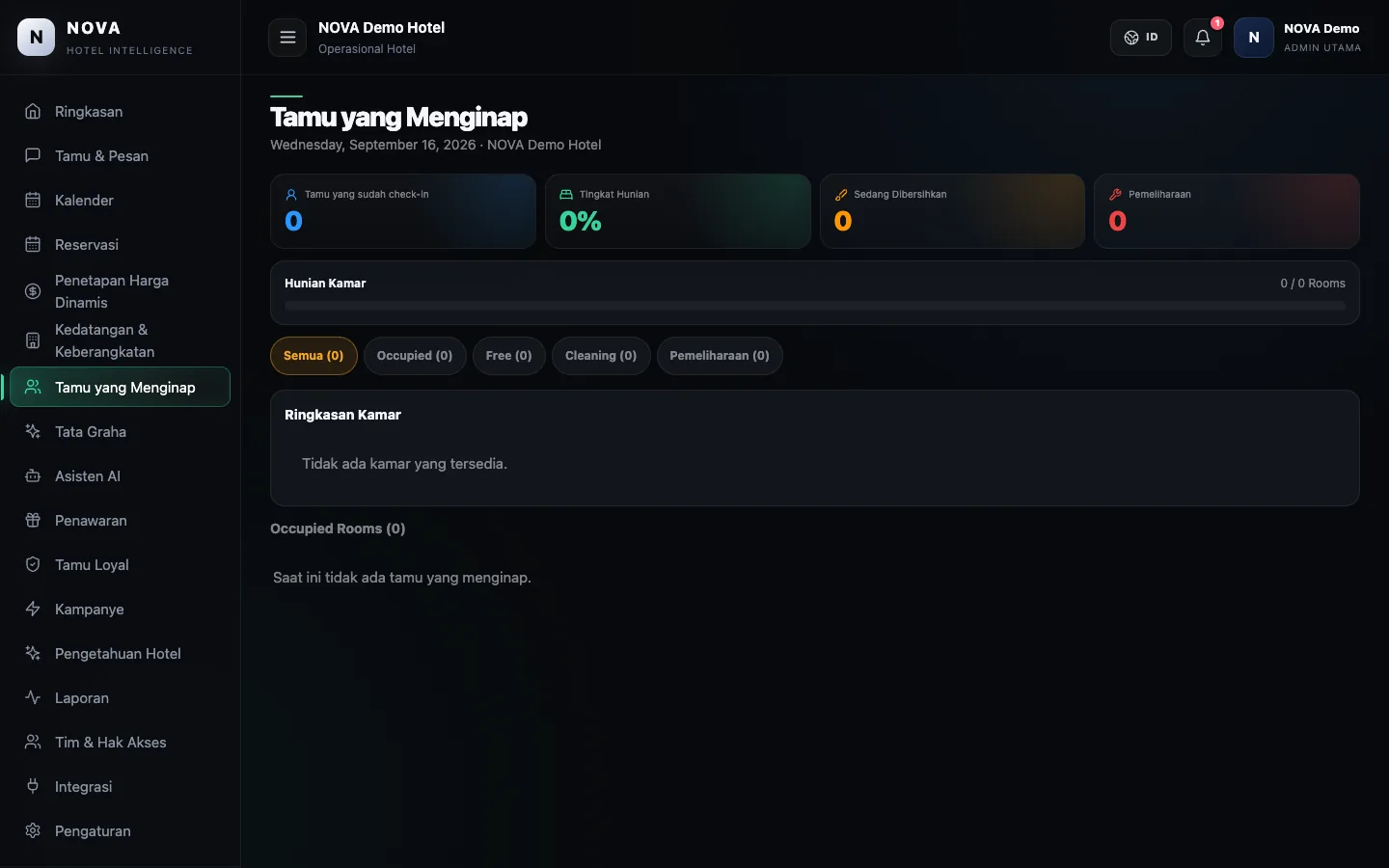Select the Occupied (0) filter
1389x868 pixels.
point(415,356)
